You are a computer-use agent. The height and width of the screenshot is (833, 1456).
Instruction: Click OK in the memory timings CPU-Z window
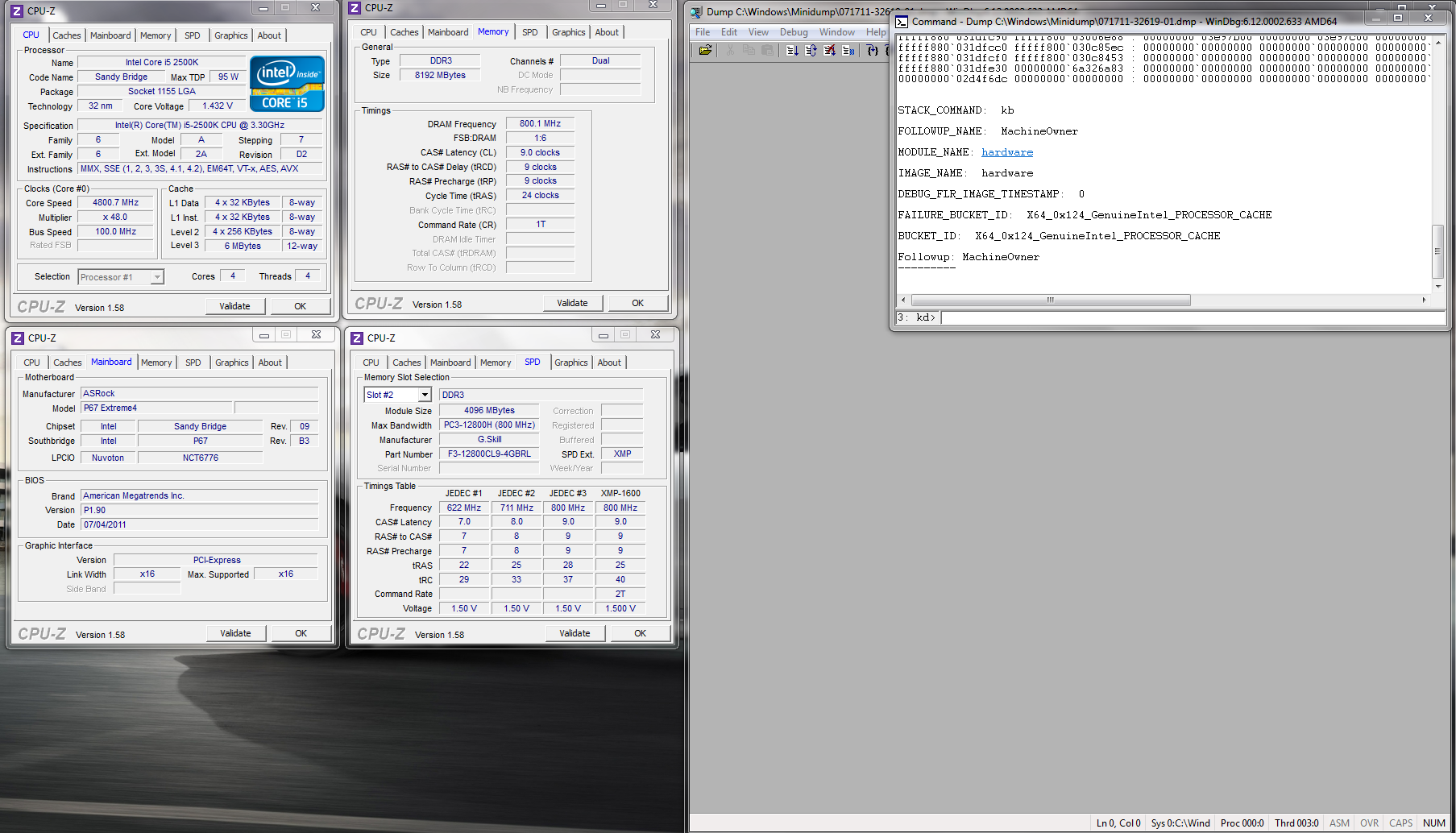point(638,303)
